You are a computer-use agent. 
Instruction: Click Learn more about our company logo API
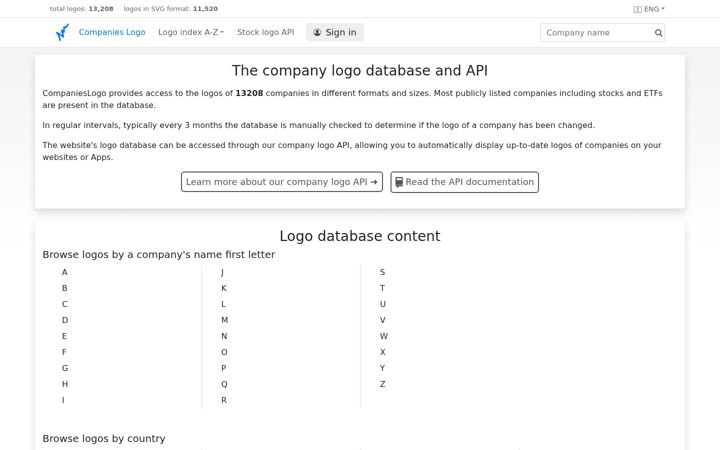pos(282,182)
